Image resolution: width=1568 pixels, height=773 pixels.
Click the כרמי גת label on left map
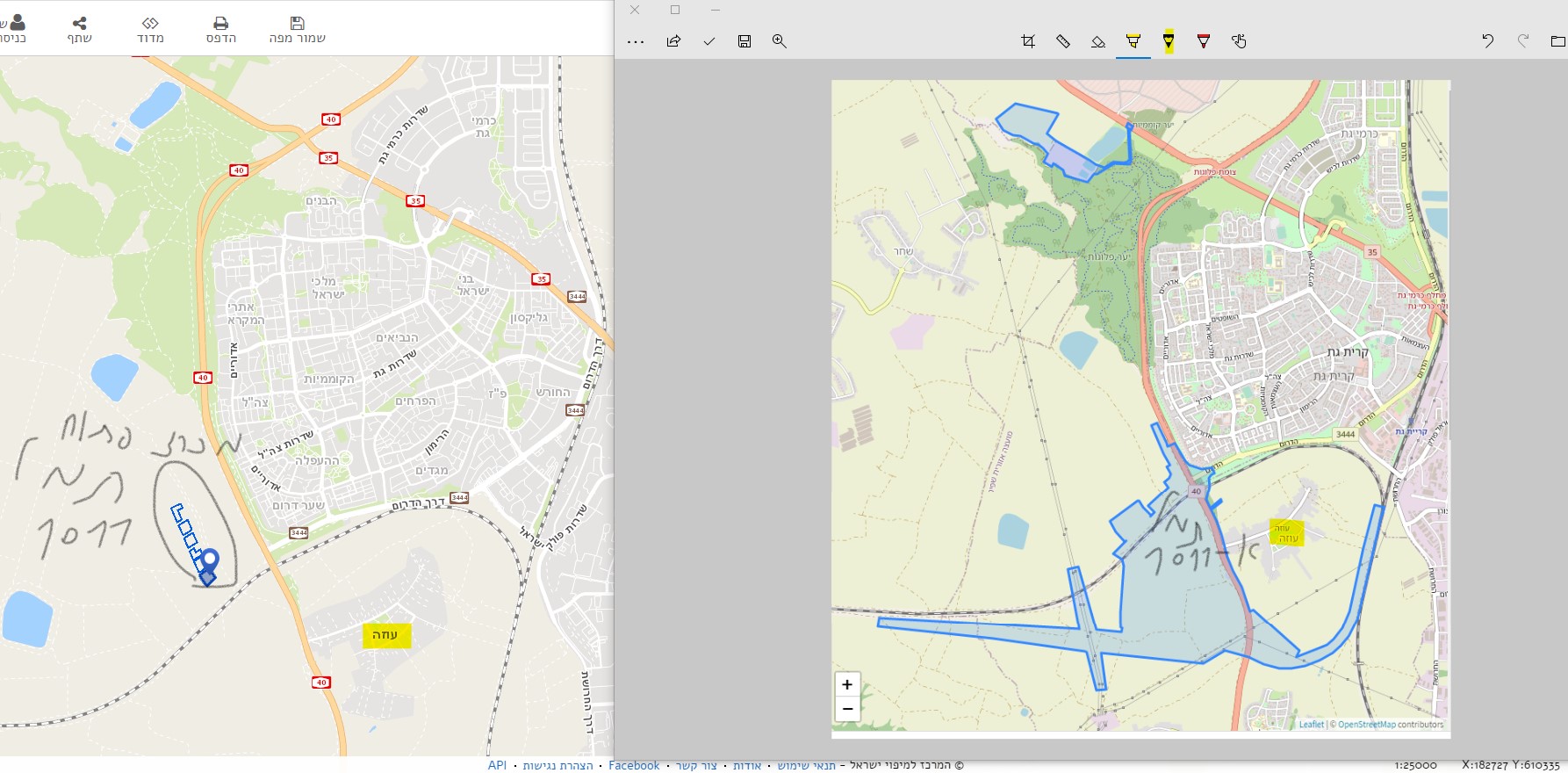click(x=483, y=127)
